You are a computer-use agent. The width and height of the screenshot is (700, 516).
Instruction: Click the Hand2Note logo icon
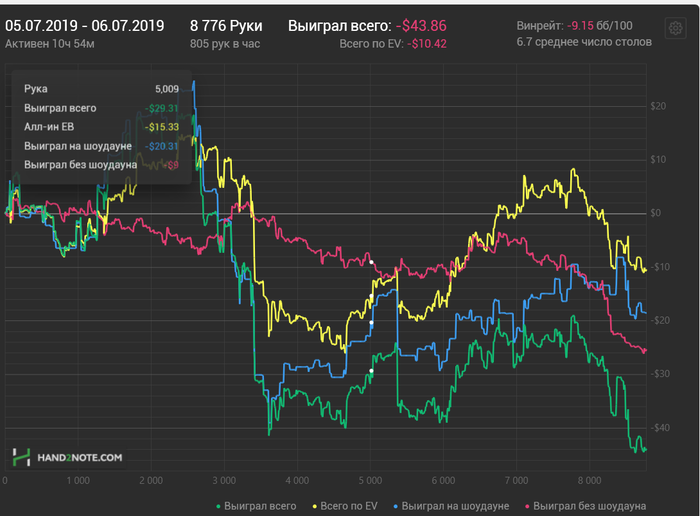[22, 457]
